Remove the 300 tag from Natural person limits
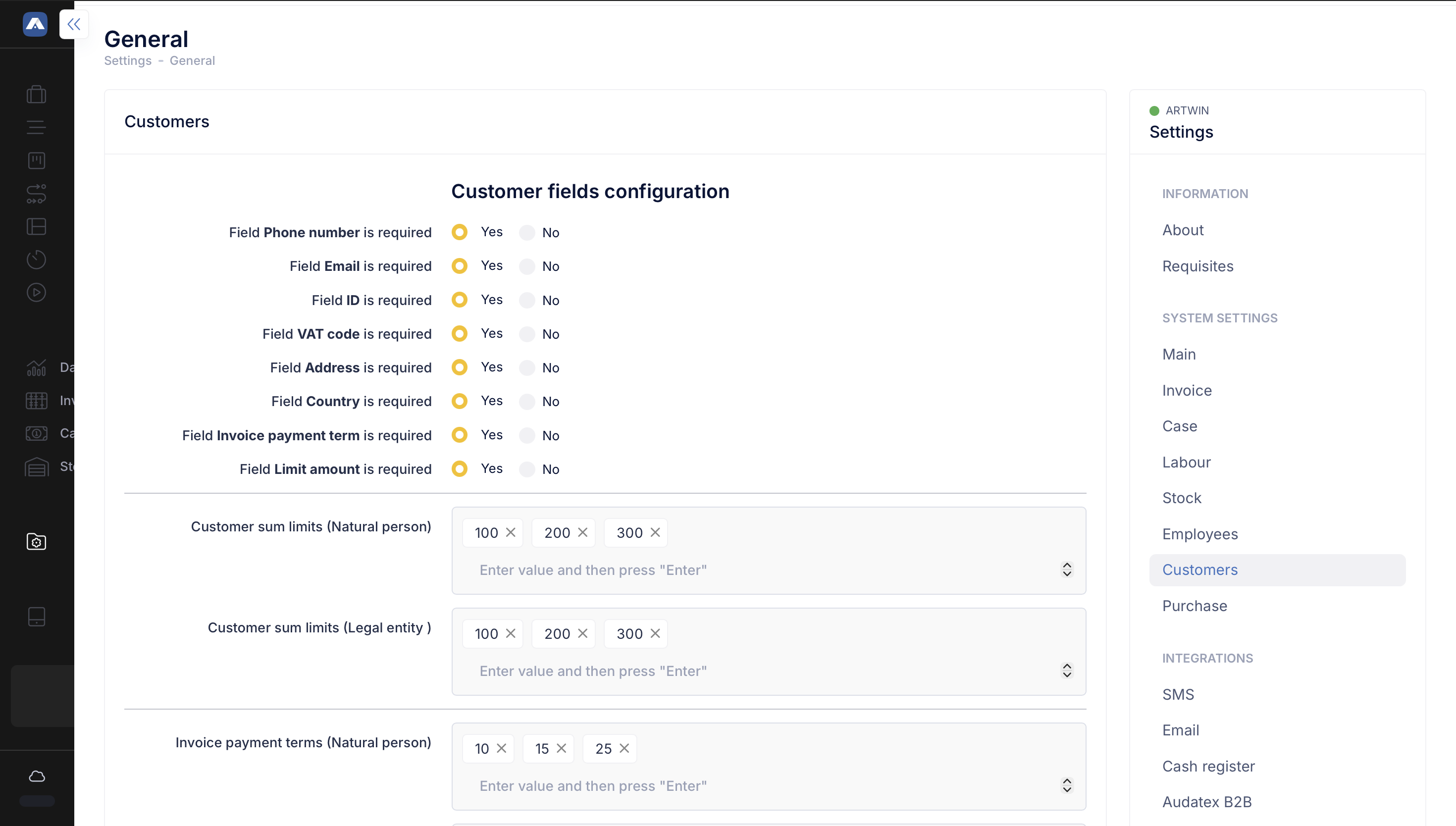This screenshot has width=1456, height=826. 655,532
